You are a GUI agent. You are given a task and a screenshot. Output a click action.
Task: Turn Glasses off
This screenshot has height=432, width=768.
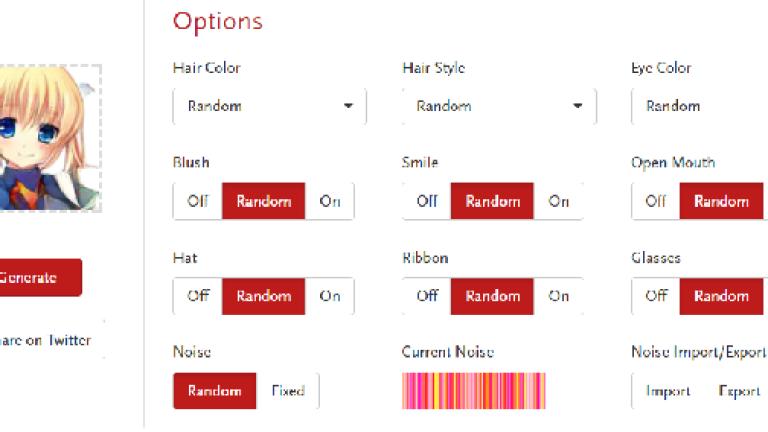tap(655, 296)
